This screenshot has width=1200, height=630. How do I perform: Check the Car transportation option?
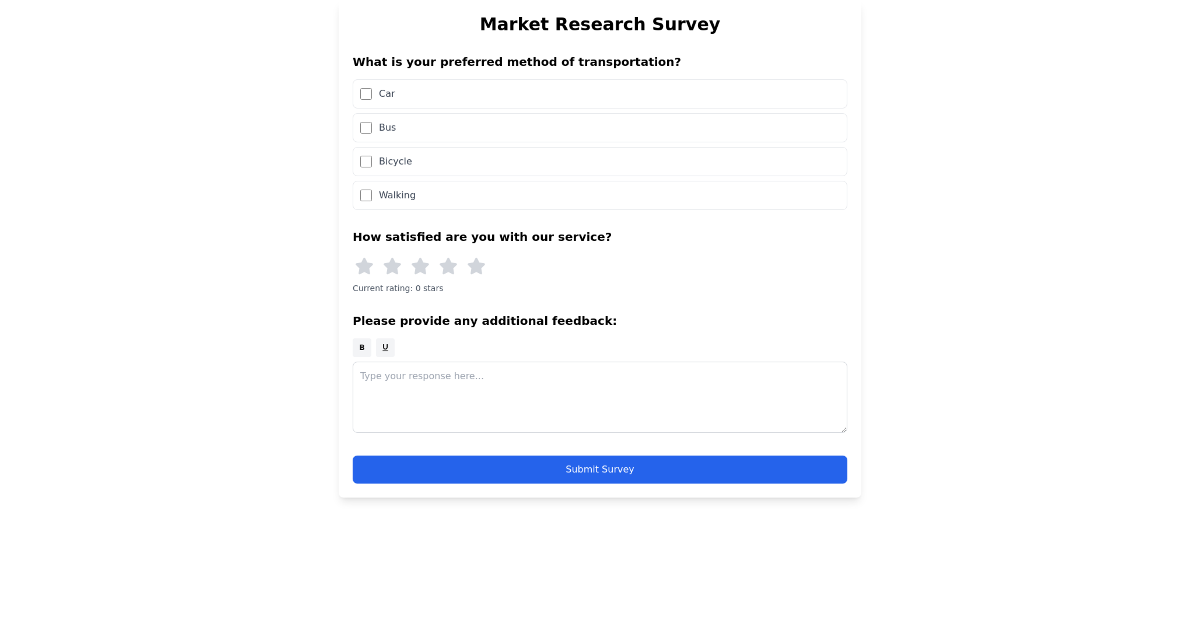pos(366,93)
